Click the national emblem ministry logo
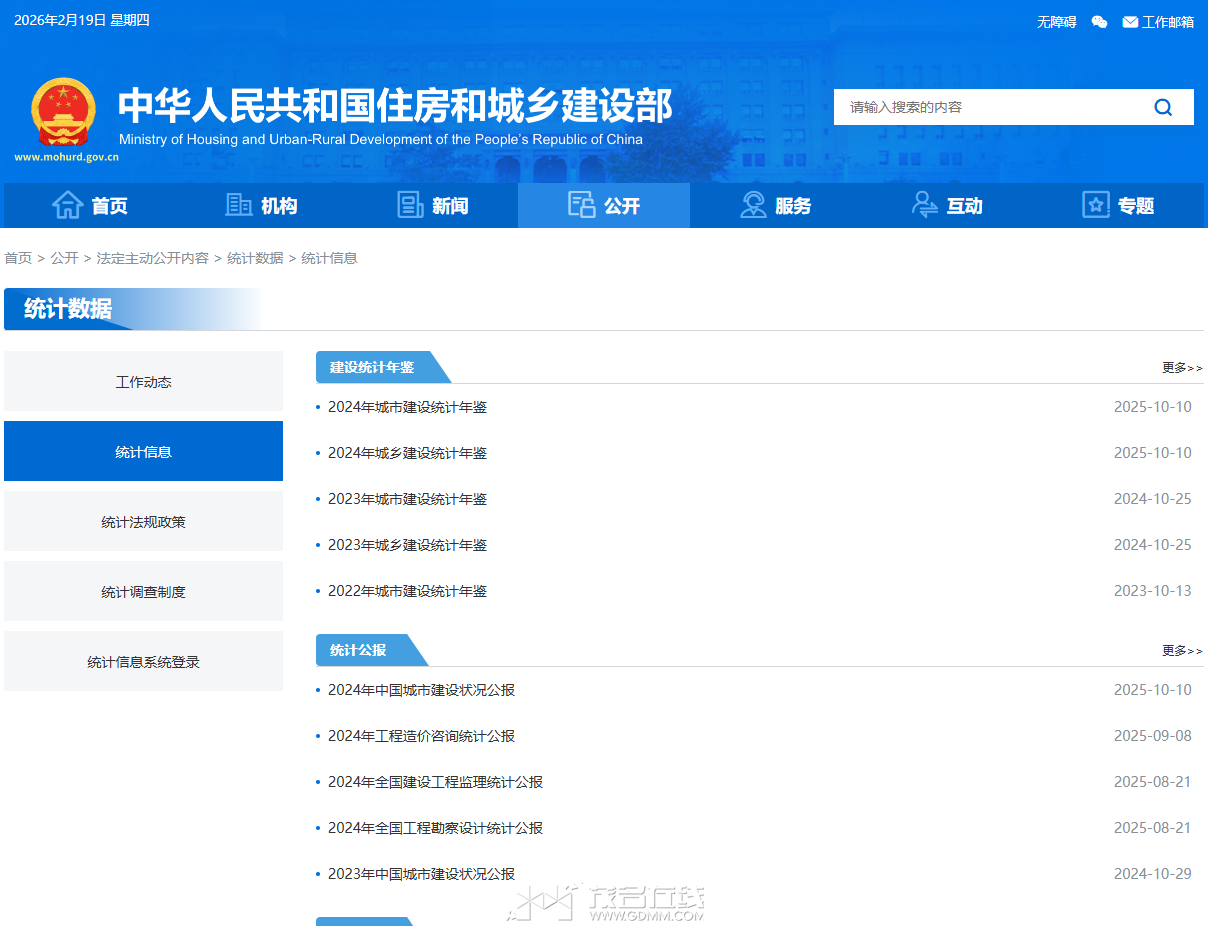 [63, 110]
